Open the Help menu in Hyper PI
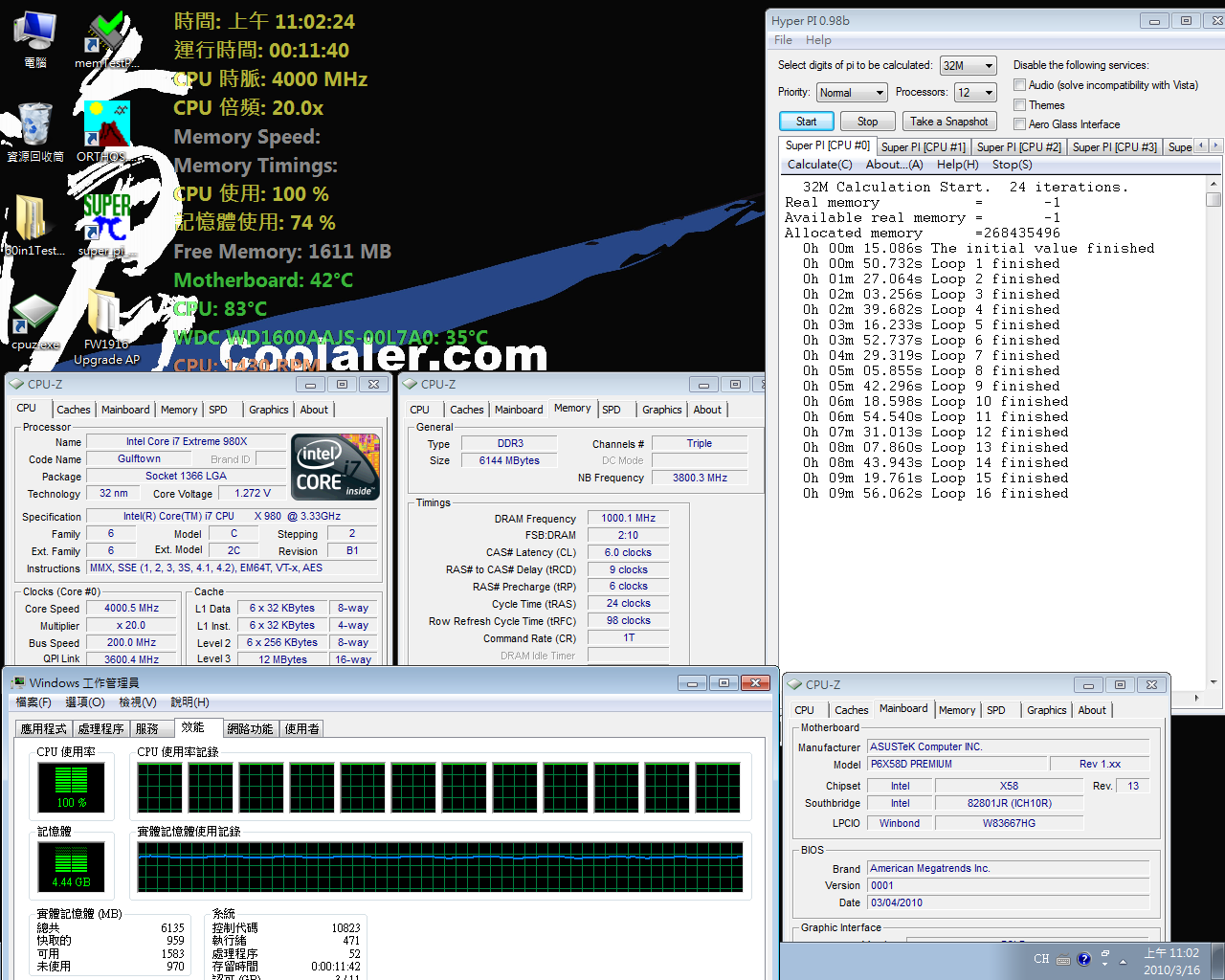The height and width of the screenshot is (980, 1225). tap(818, 40)
